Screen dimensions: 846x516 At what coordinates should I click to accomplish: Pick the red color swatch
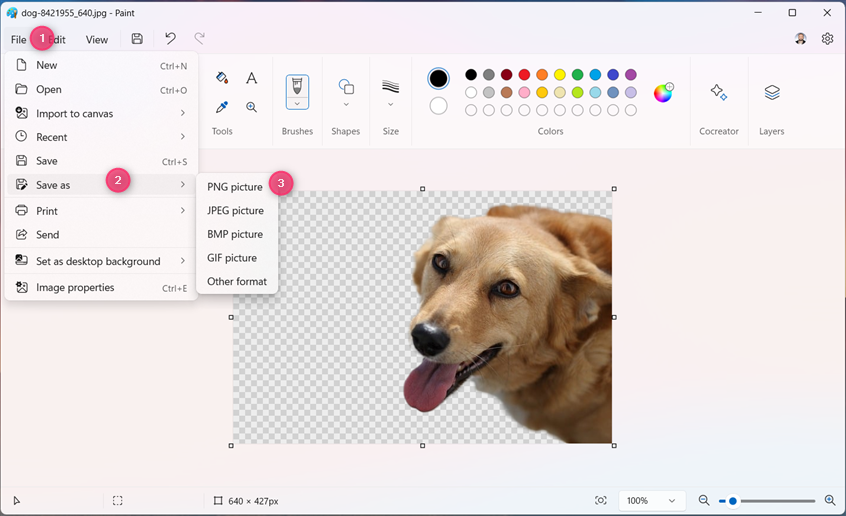point(525,75)
